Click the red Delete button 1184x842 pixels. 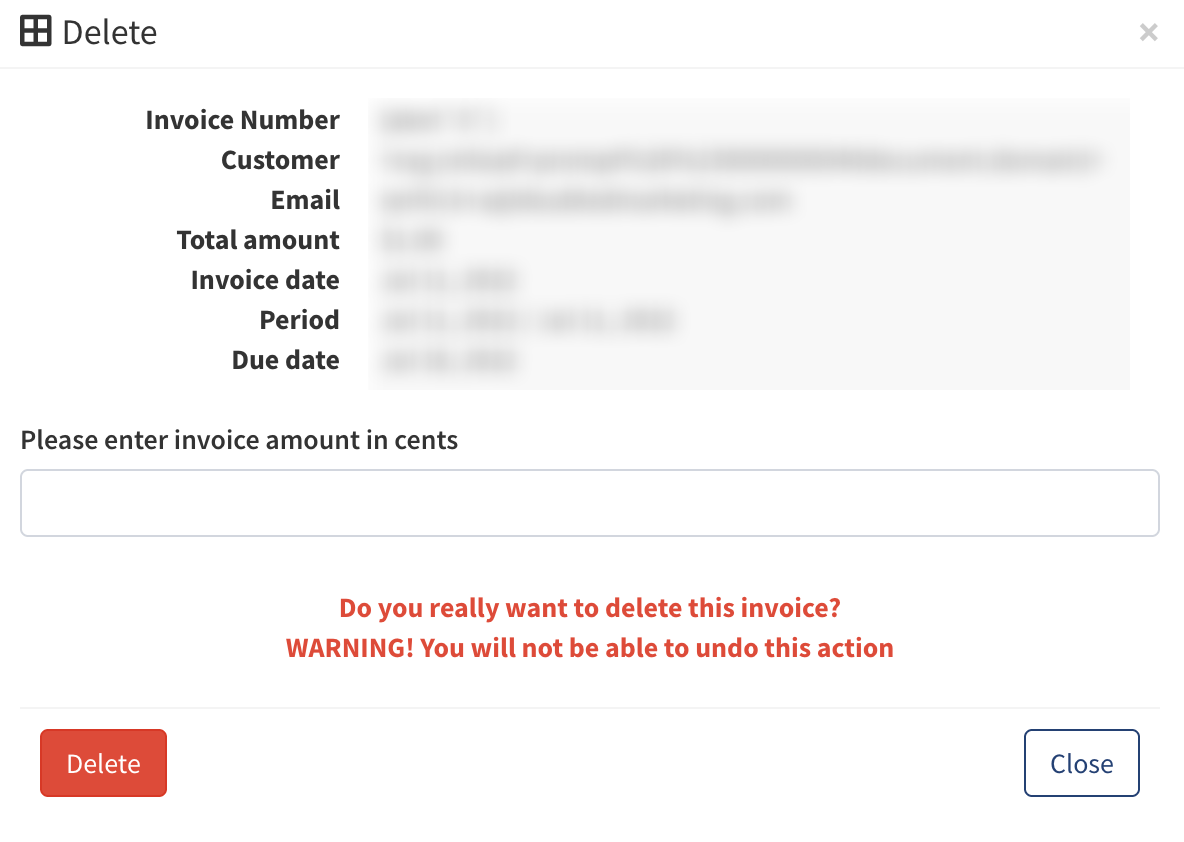pyautogui.click(x=103, y=763)
